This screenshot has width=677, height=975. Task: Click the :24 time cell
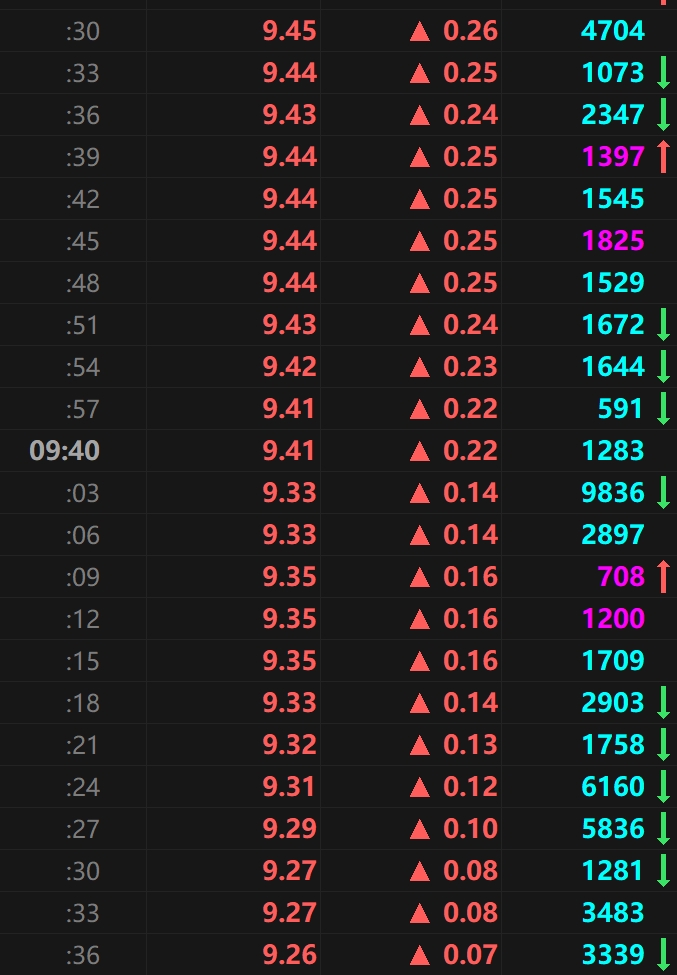pyautogui.click(x=83, y=787)
